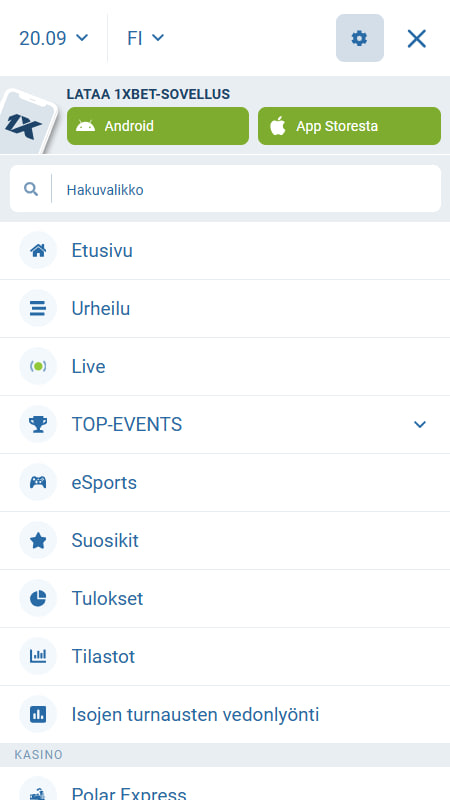Download the Android app

coord(158,126)
